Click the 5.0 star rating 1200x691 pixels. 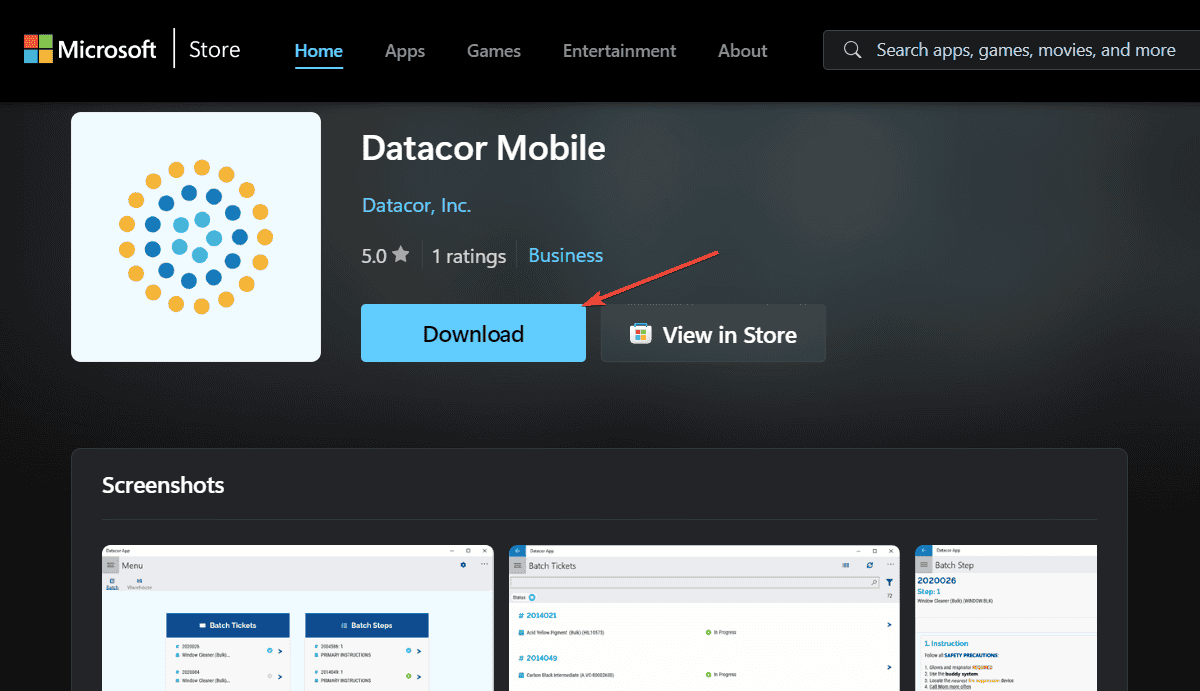(385, 256)
